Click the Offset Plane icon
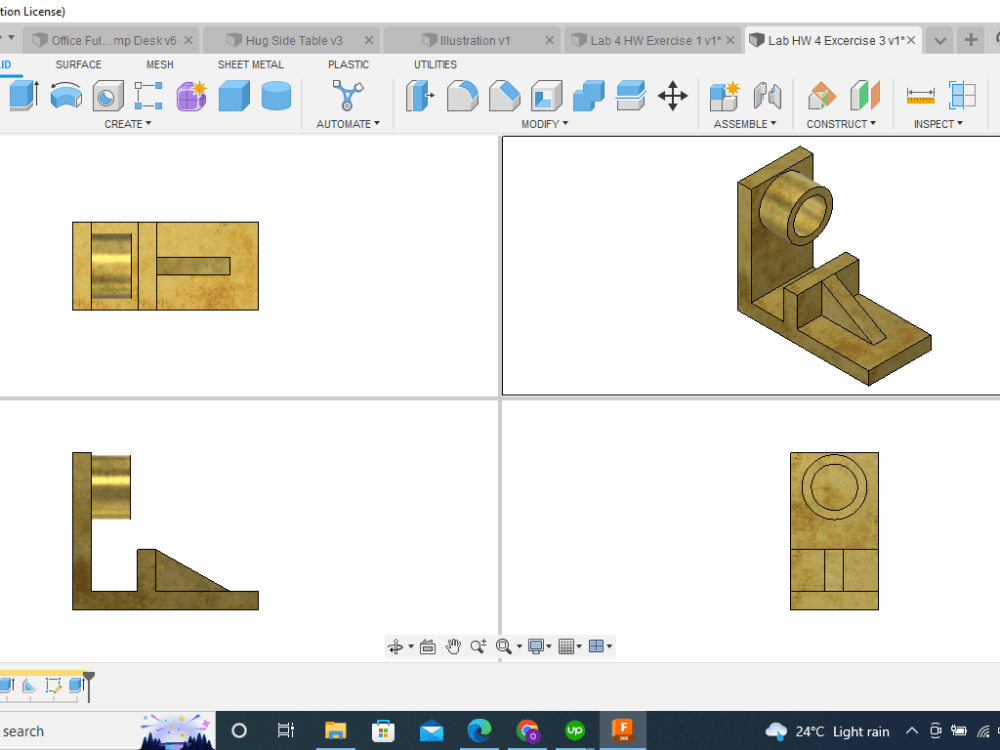The height and width of the screenshot is (750, 1000). (x=821, y=96)
